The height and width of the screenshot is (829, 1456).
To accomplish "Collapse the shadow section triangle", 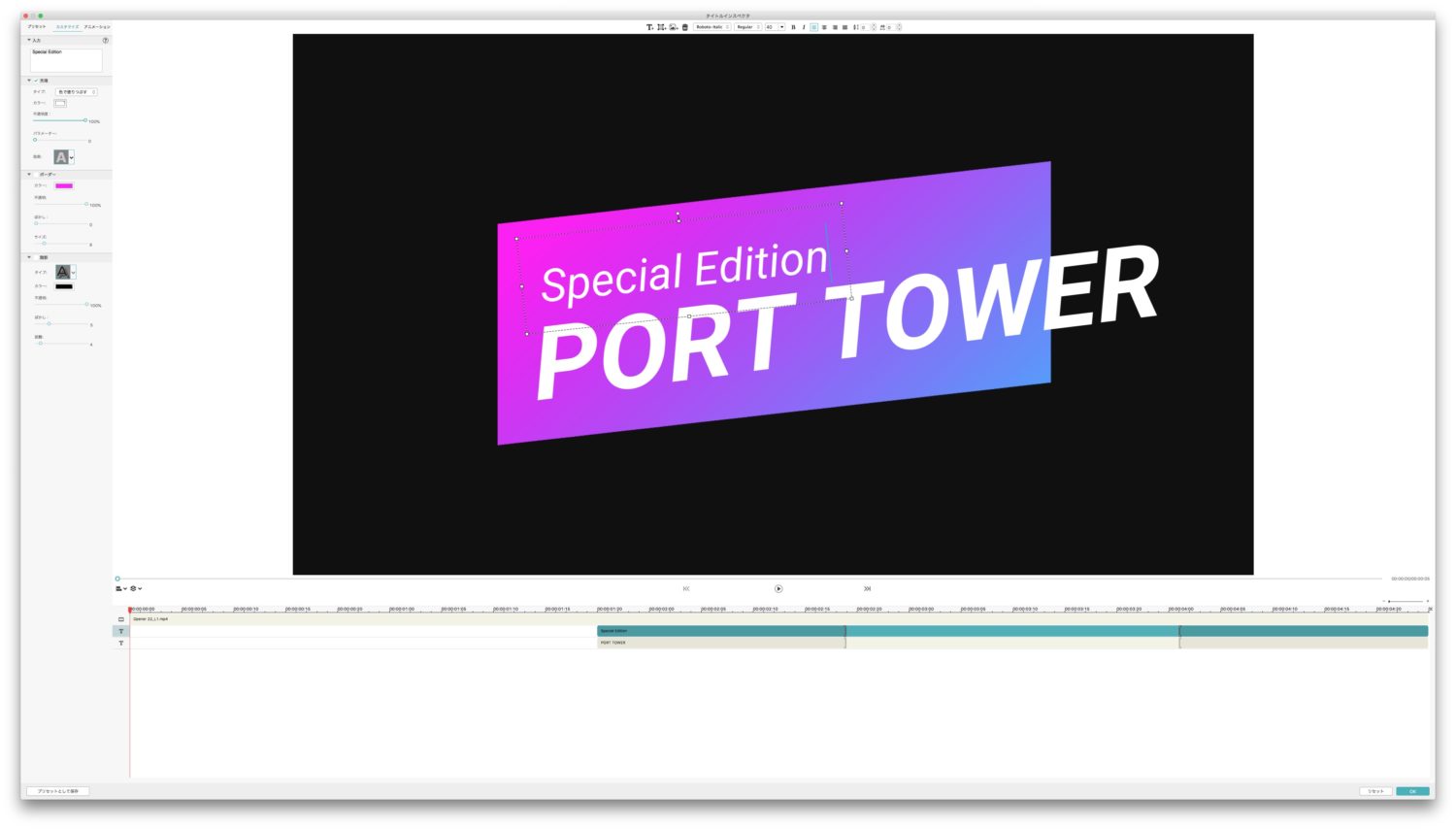I will pos(29,257).
